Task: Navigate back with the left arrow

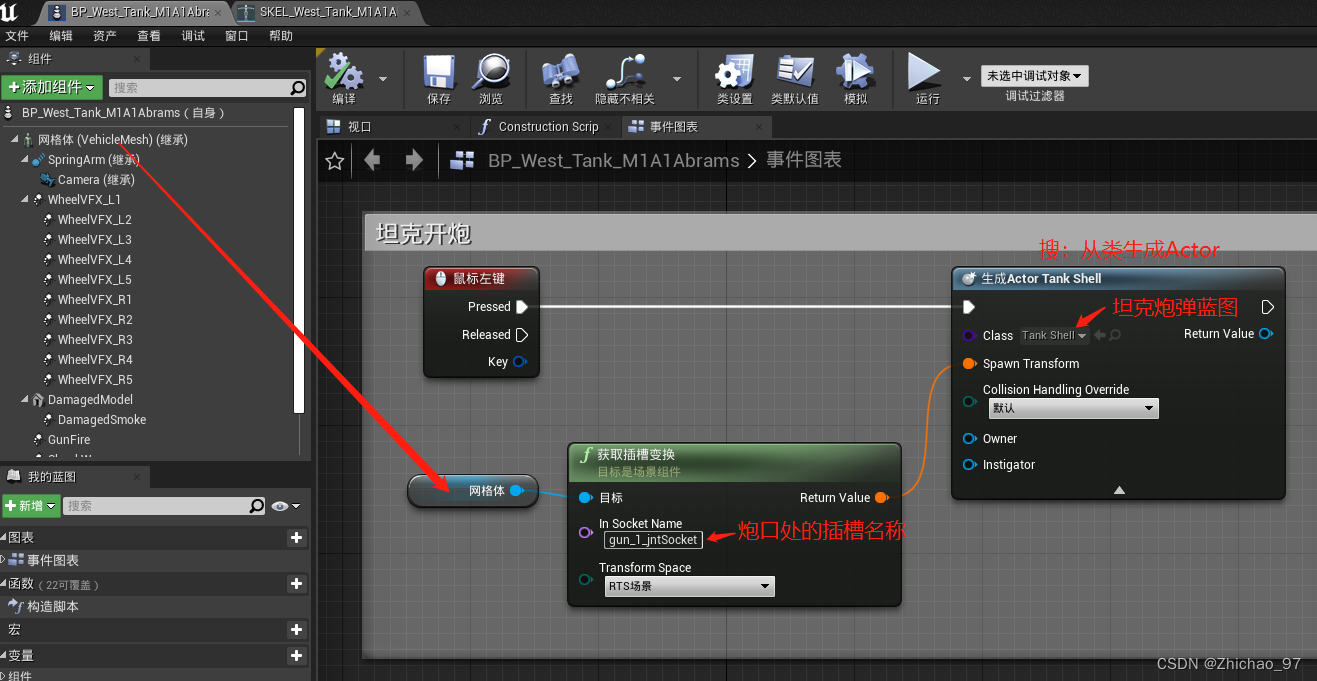Action: click(373, 160)
